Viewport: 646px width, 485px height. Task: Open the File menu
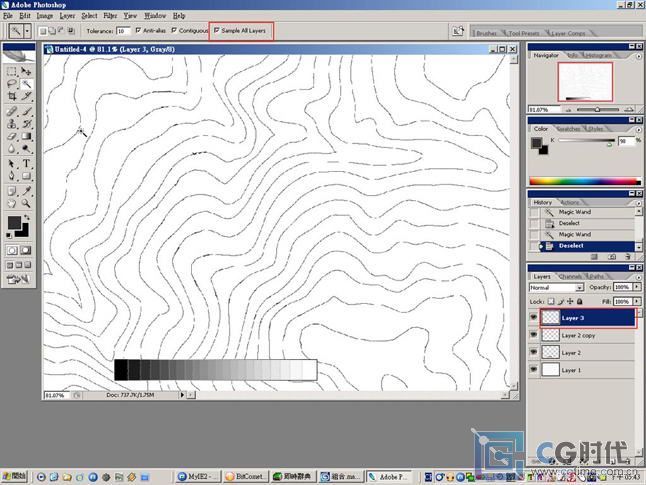pyautogui.click(x=8, y=16)
